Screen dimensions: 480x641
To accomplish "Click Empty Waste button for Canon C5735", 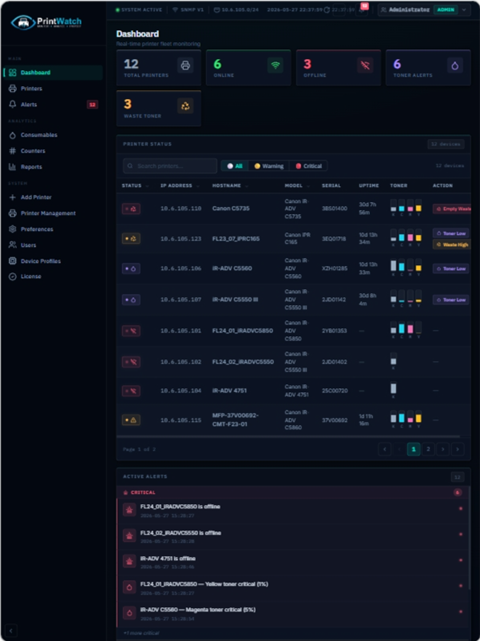I will pos(452,209).
